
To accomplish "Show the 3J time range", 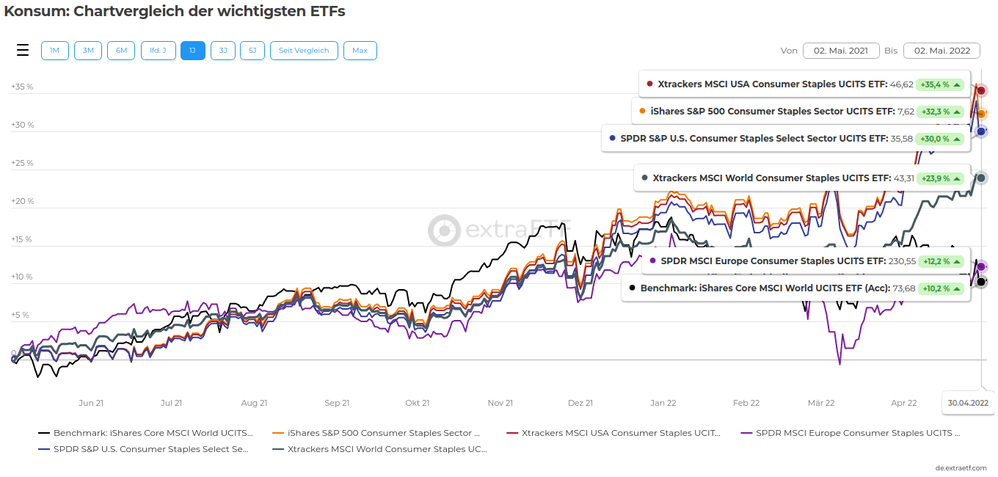I will (x=223, y=50).
